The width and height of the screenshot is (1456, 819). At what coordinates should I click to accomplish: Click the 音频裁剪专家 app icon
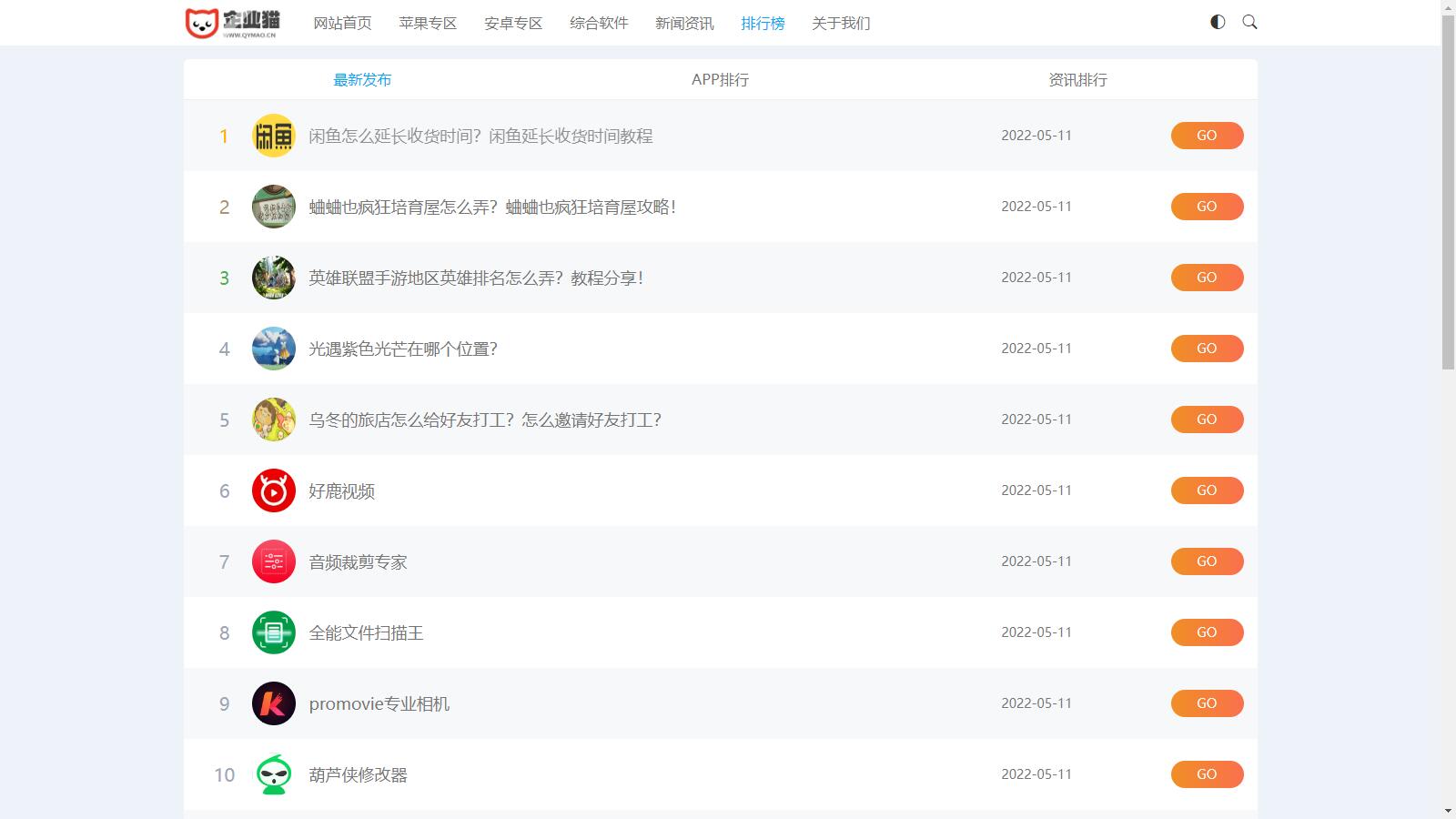(x=273, y=561)
